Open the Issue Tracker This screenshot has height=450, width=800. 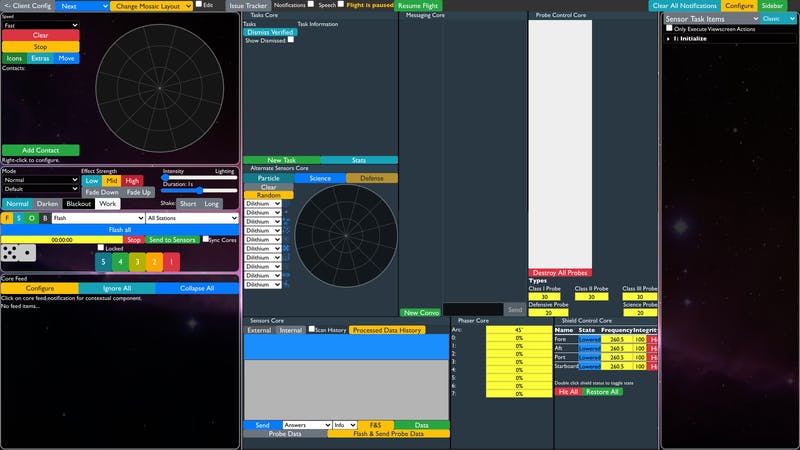tap(248, 6)
